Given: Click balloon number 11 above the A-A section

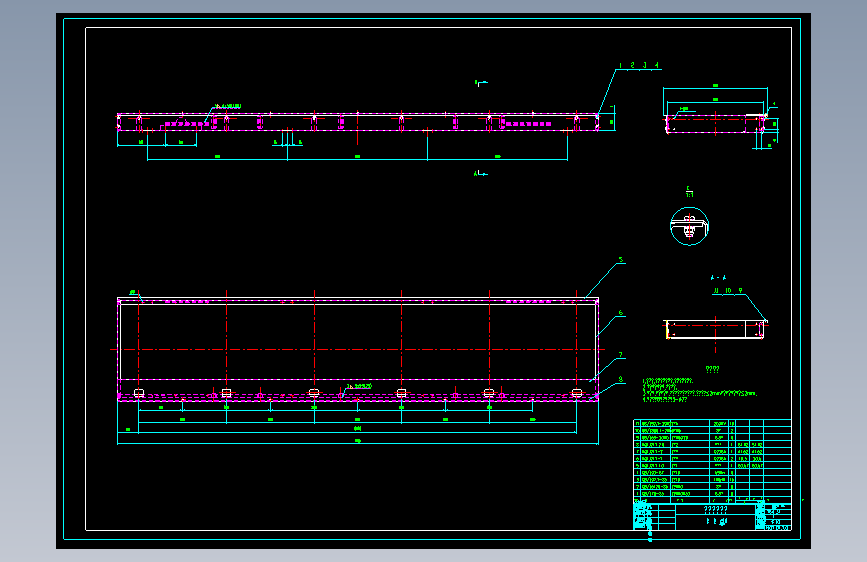Looking at the screenshot, I should click(x=716, y=290).
